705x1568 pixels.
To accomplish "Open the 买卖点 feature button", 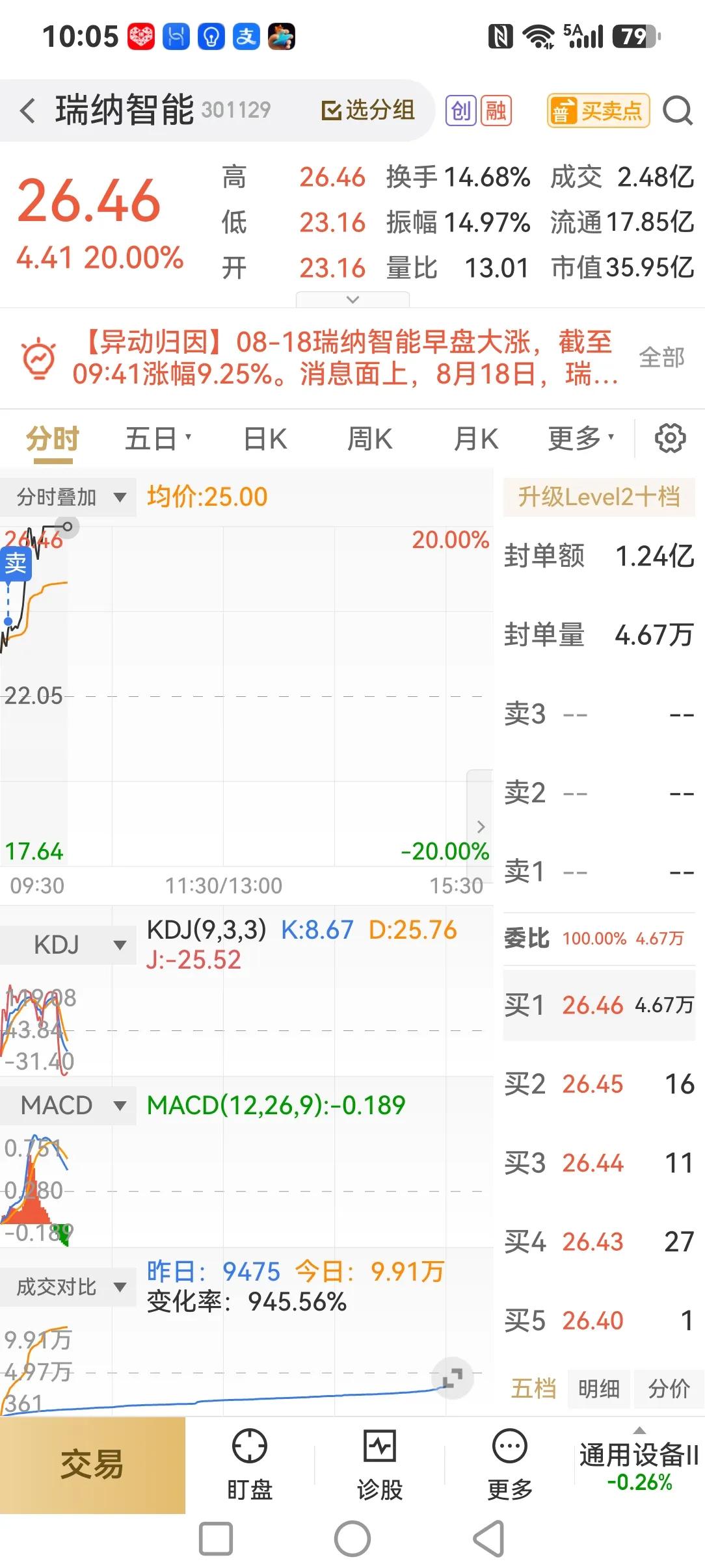I will [598, 111].
